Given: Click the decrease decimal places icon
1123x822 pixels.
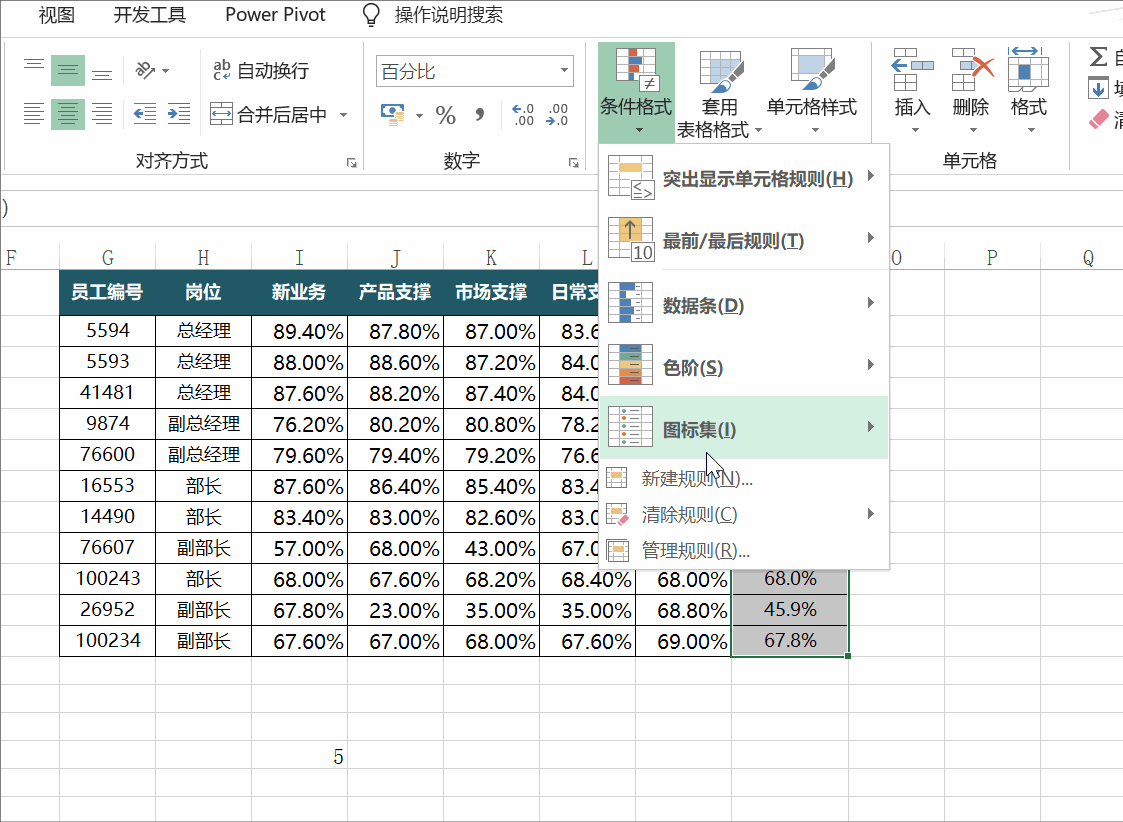Looking at the screenshot, I should (x=556, y=115).
